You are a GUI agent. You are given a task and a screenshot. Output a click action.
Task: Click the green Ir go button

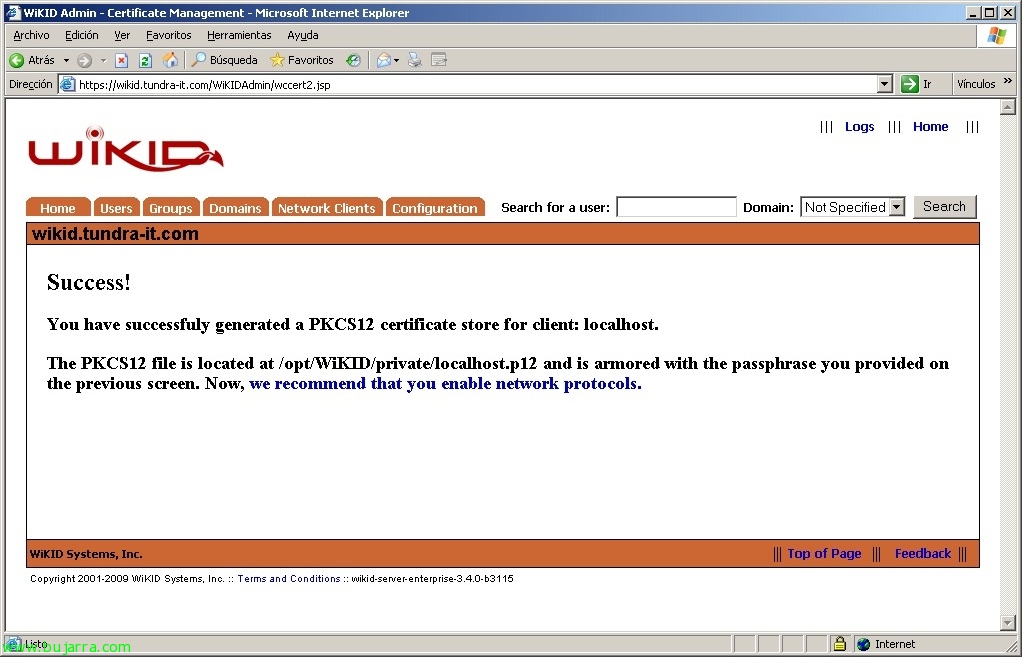(916, 84)
